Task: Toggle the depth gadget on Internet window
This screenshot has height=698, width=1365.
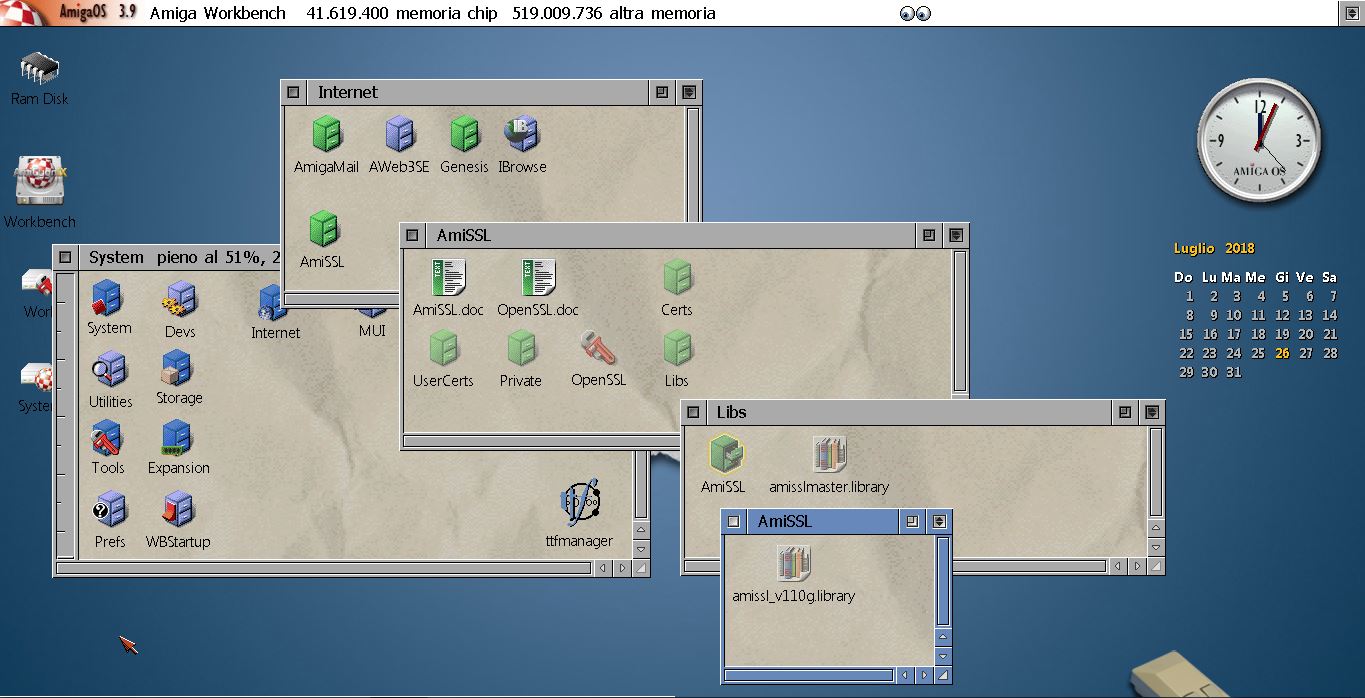Action: (x=689, y=92)
